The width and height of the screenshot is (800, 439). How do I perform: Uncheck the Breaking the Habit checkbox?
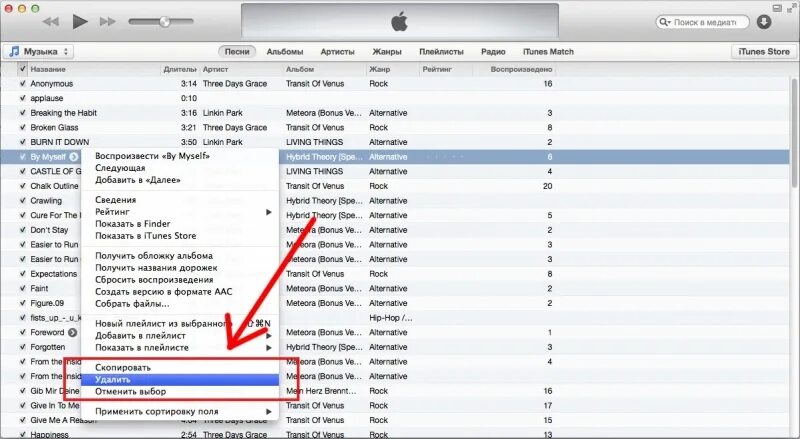22,112
